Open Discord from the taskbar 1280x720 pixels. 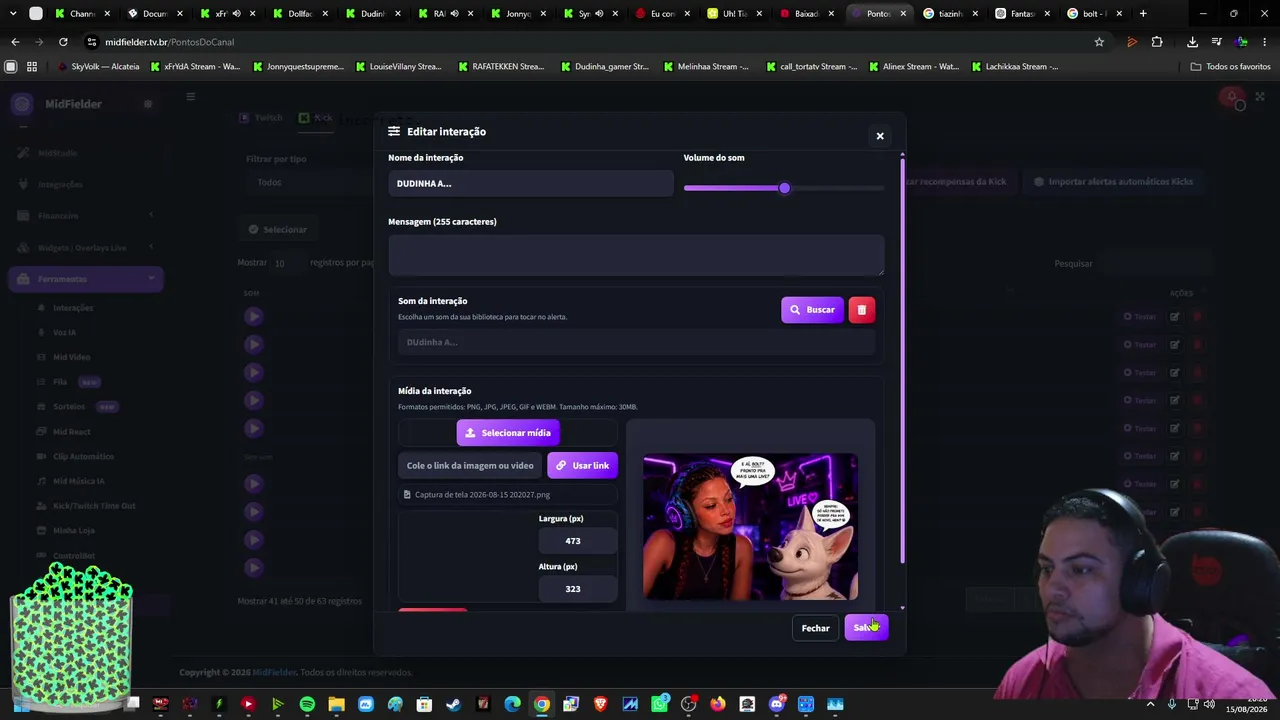click(x=776, y=704)
